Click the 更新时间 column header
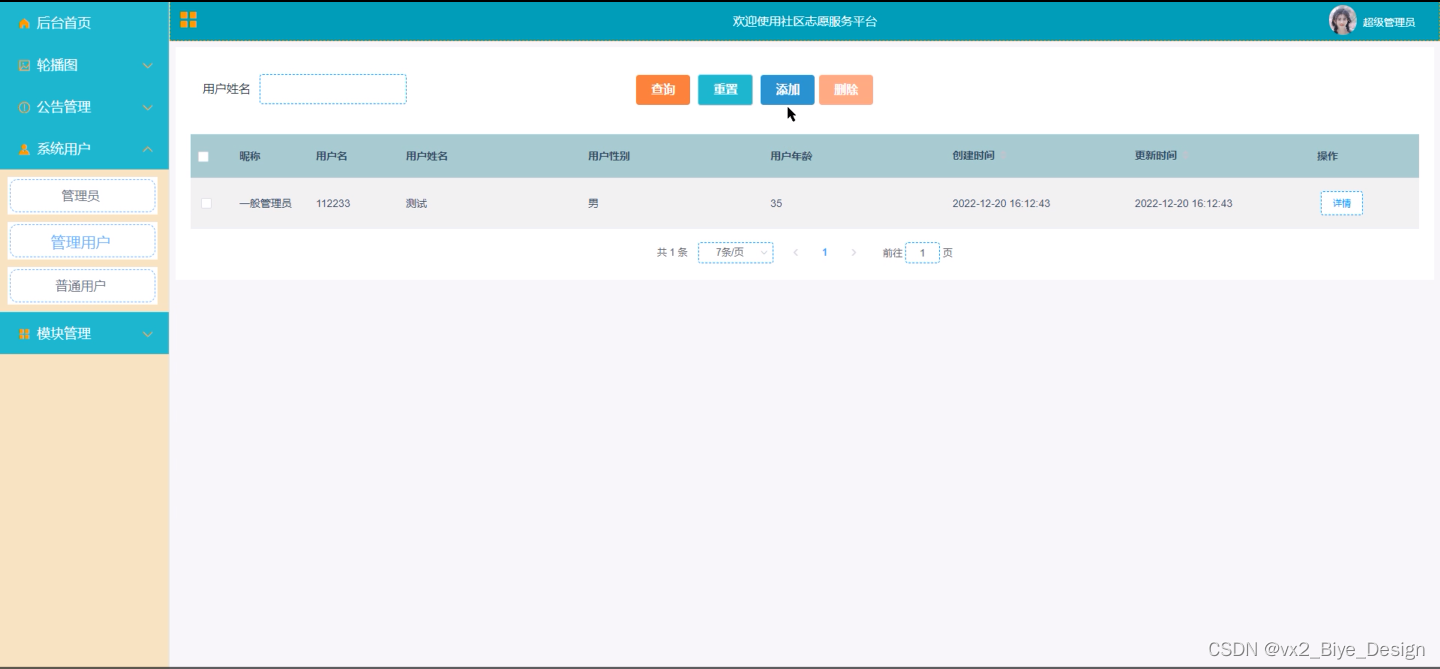Viewport: 1440px width, 669px height. [1155, 156]
